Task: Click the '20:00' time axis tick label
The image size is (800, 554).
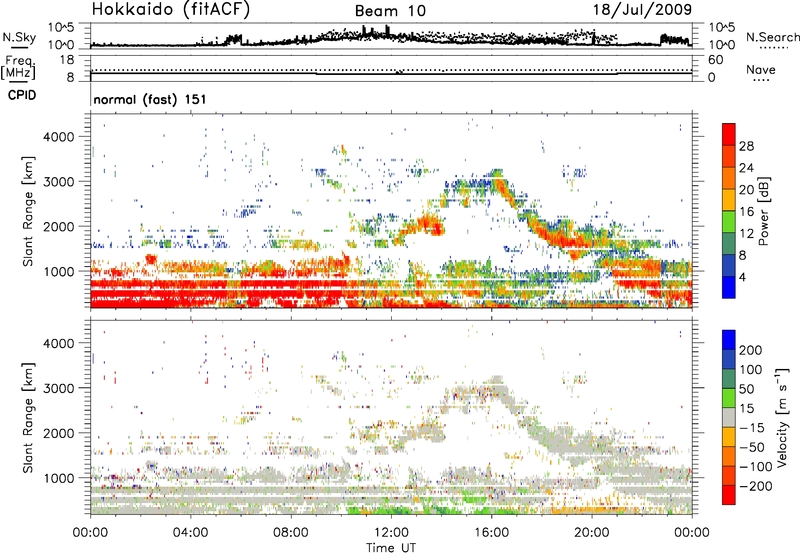Action: pos(592,533)
